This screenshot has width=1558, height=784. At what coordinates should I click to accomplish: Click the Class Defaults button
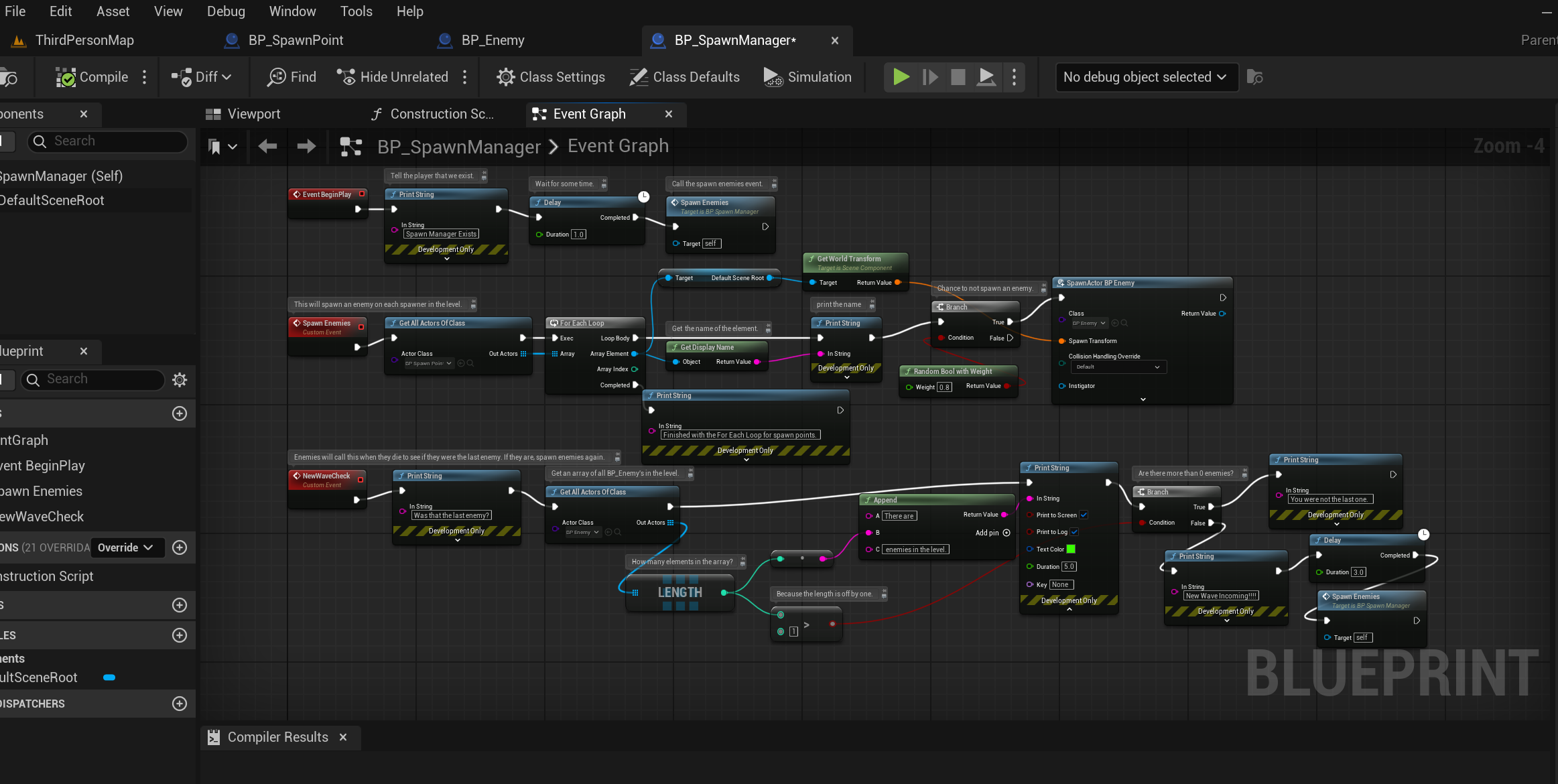[x=684, y=77]
